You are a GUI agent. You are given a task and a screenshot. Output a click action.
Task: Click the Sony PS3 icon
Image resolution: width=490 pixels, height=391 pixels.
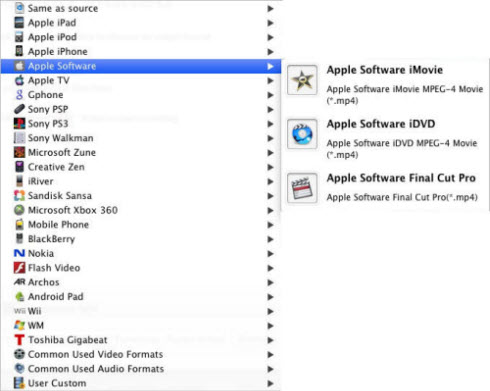coord(19,124)
